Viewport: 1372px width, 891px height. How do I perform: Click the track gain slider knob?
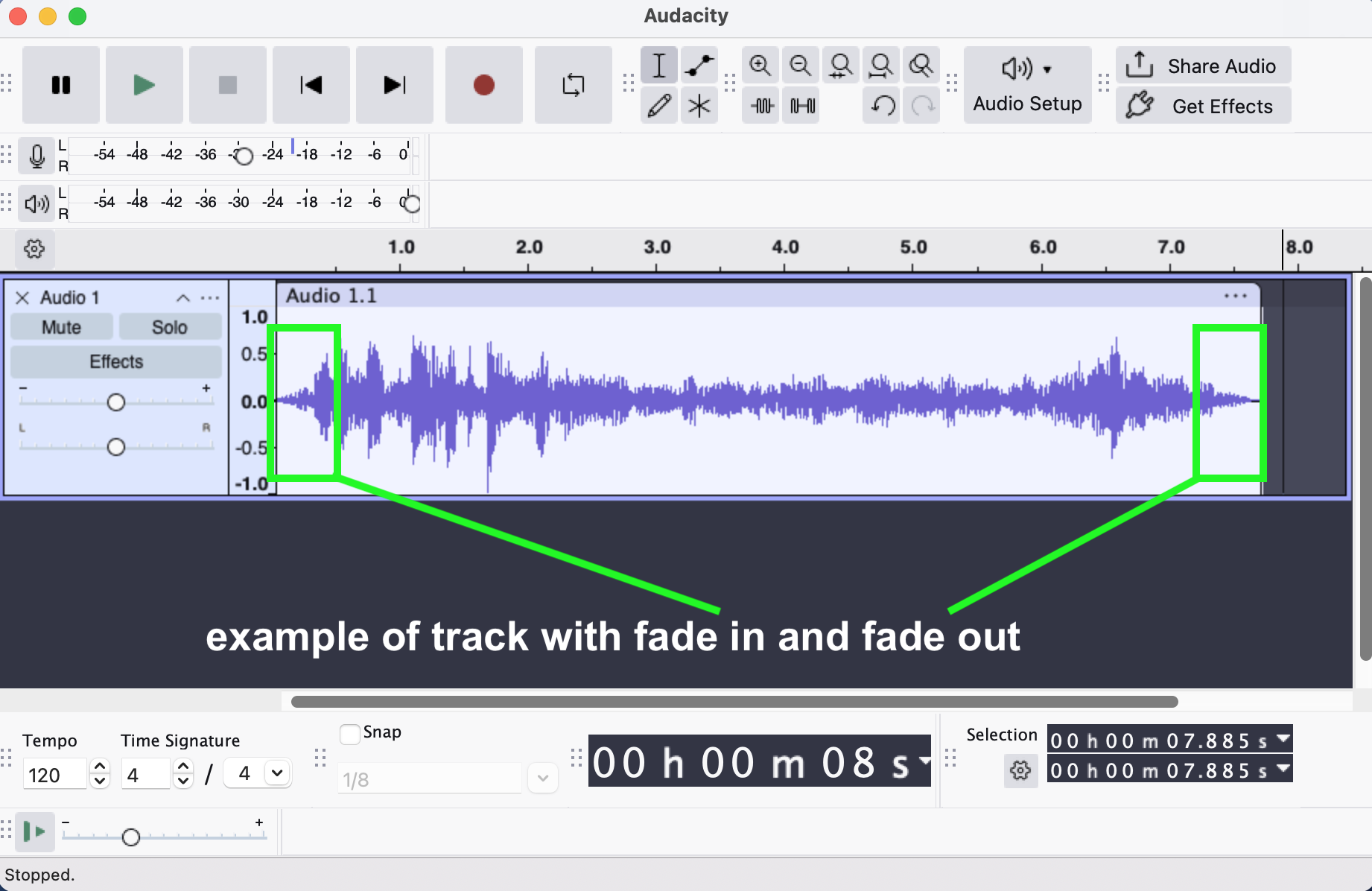coord(115,402)
